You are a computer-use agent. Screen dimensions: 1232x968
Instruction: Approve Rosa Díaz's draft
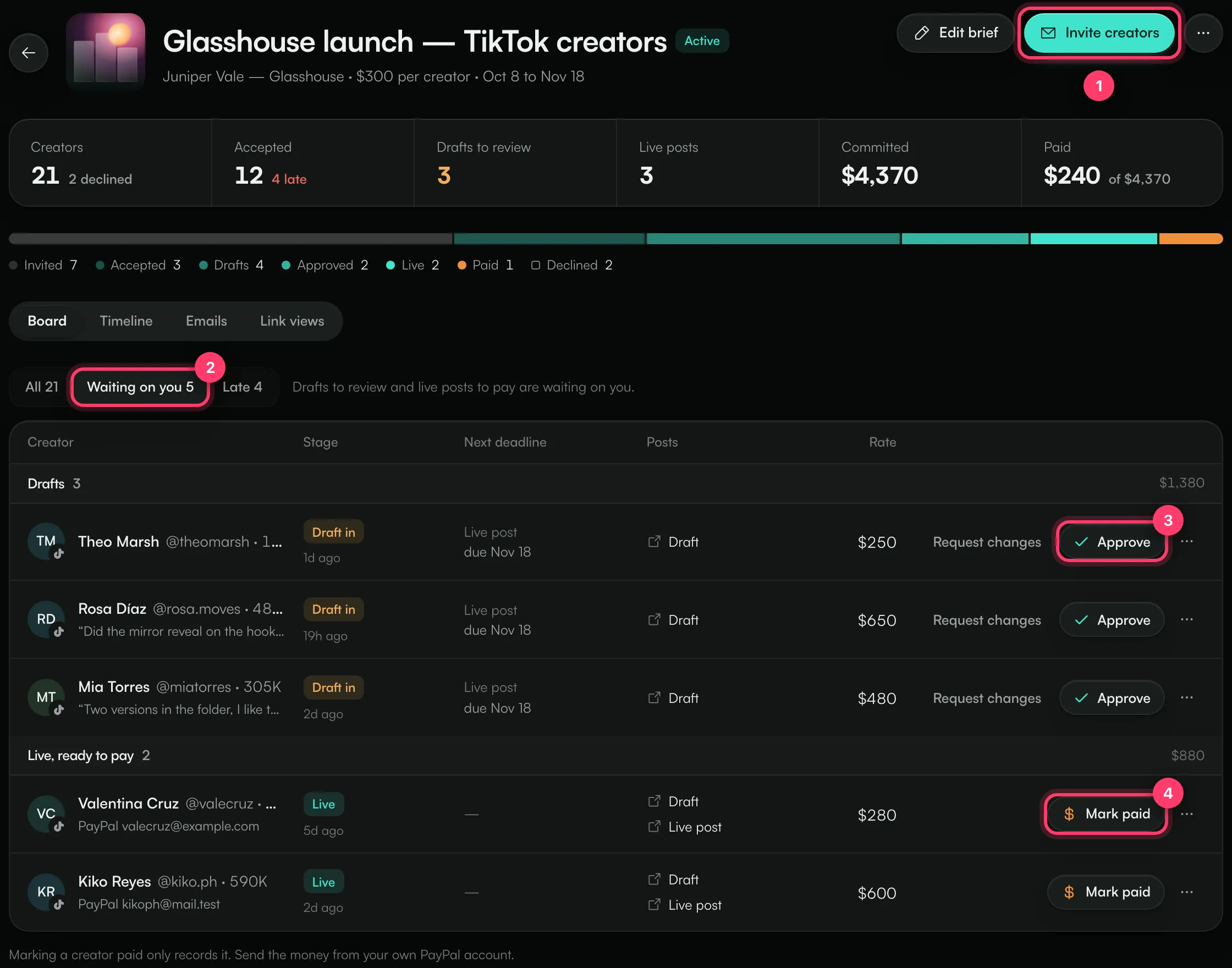[1112, 620]
